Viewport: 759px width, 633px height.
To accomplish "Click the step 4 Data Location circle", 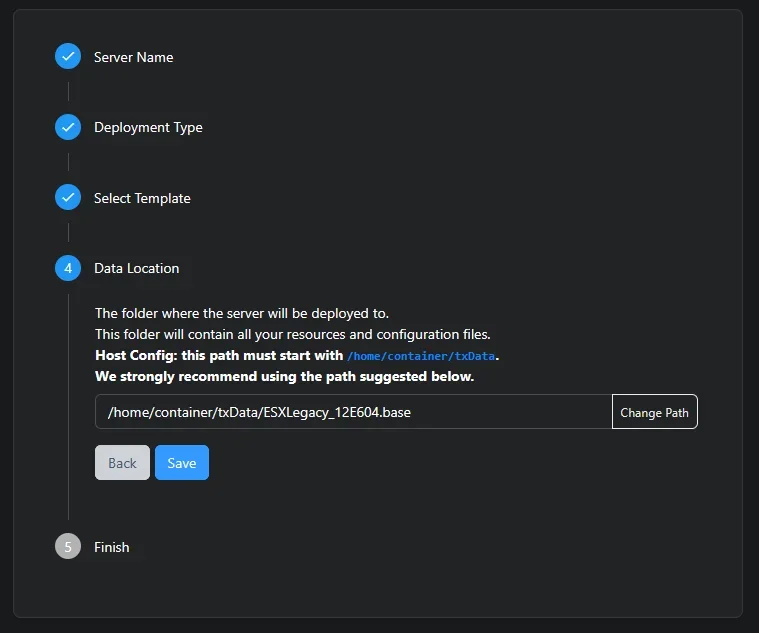I will (x=68, y=268).
